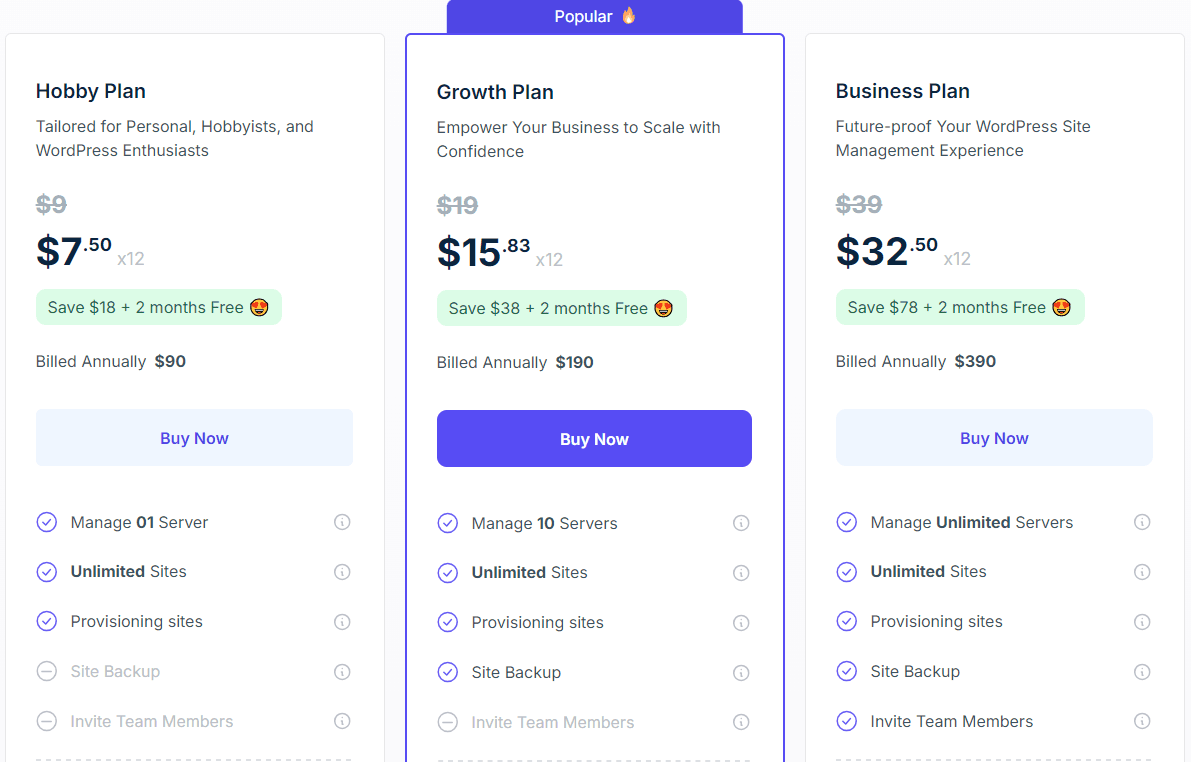Click the minus icon beside Hobby Site Backup

click(47, 672)
